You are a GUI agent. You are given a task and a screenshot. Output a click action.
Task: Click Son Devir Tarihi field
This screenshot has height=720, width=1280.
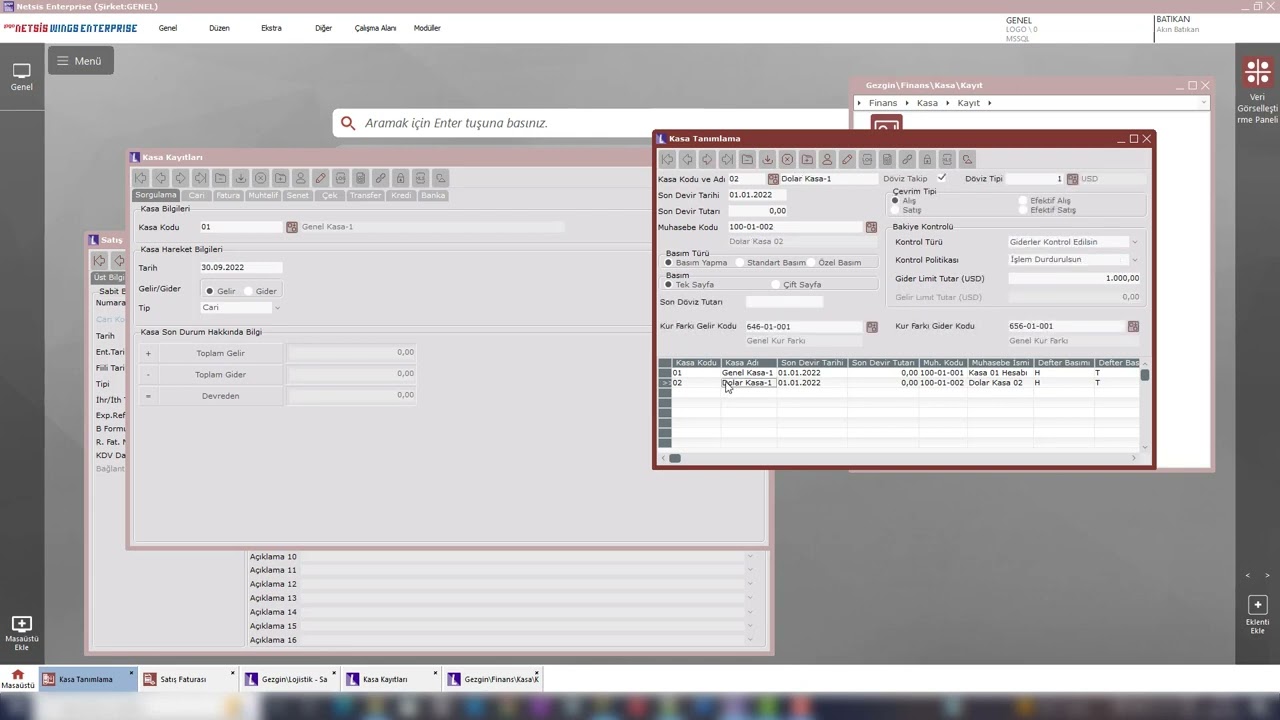pos(757,195)
